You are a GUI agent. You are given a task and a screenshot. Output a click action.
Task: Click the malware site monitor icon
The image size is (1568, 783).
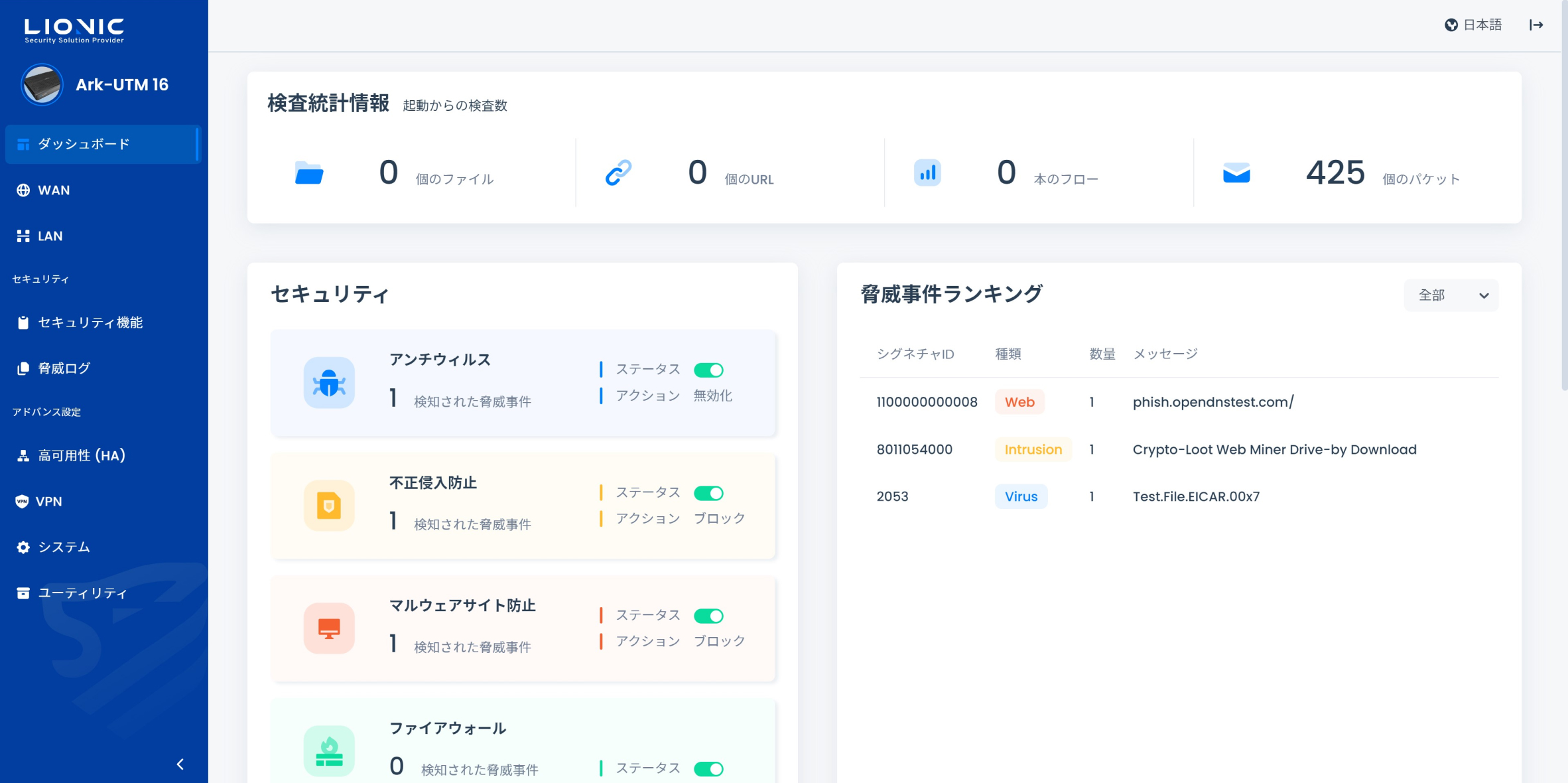329,628
